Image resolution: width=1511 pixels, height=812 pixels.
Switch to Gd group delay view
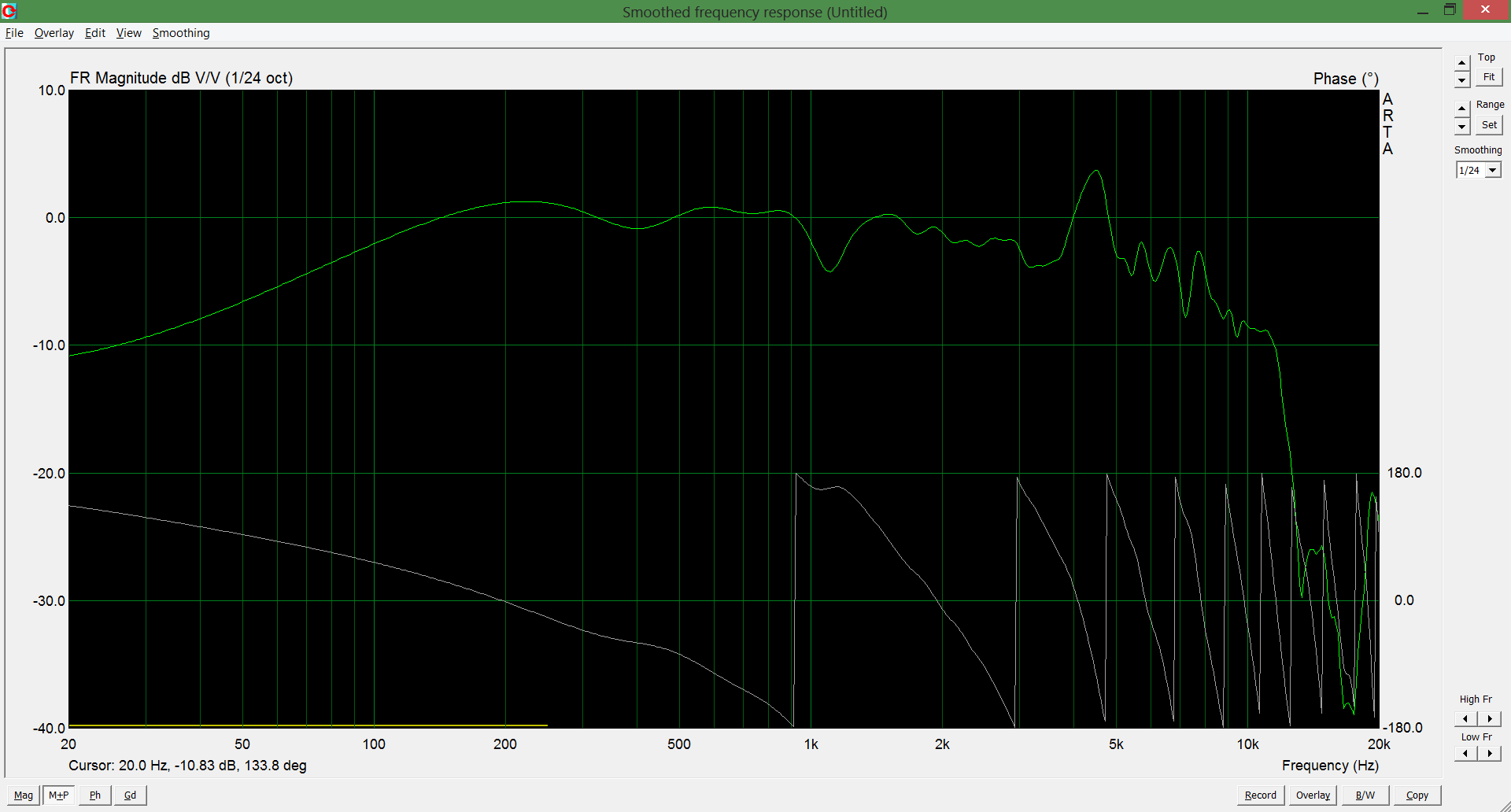pos(131,795)
